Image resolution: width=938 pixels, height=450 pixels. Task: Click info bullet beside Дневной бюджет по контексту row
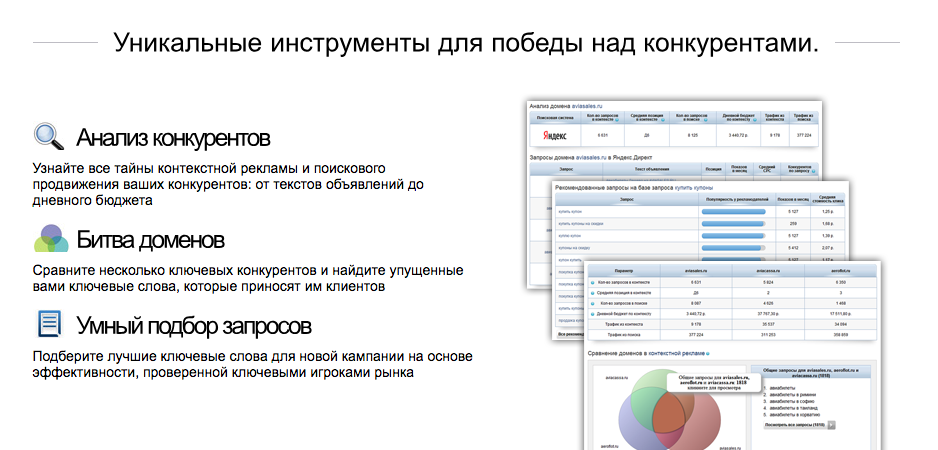(593, 314)
